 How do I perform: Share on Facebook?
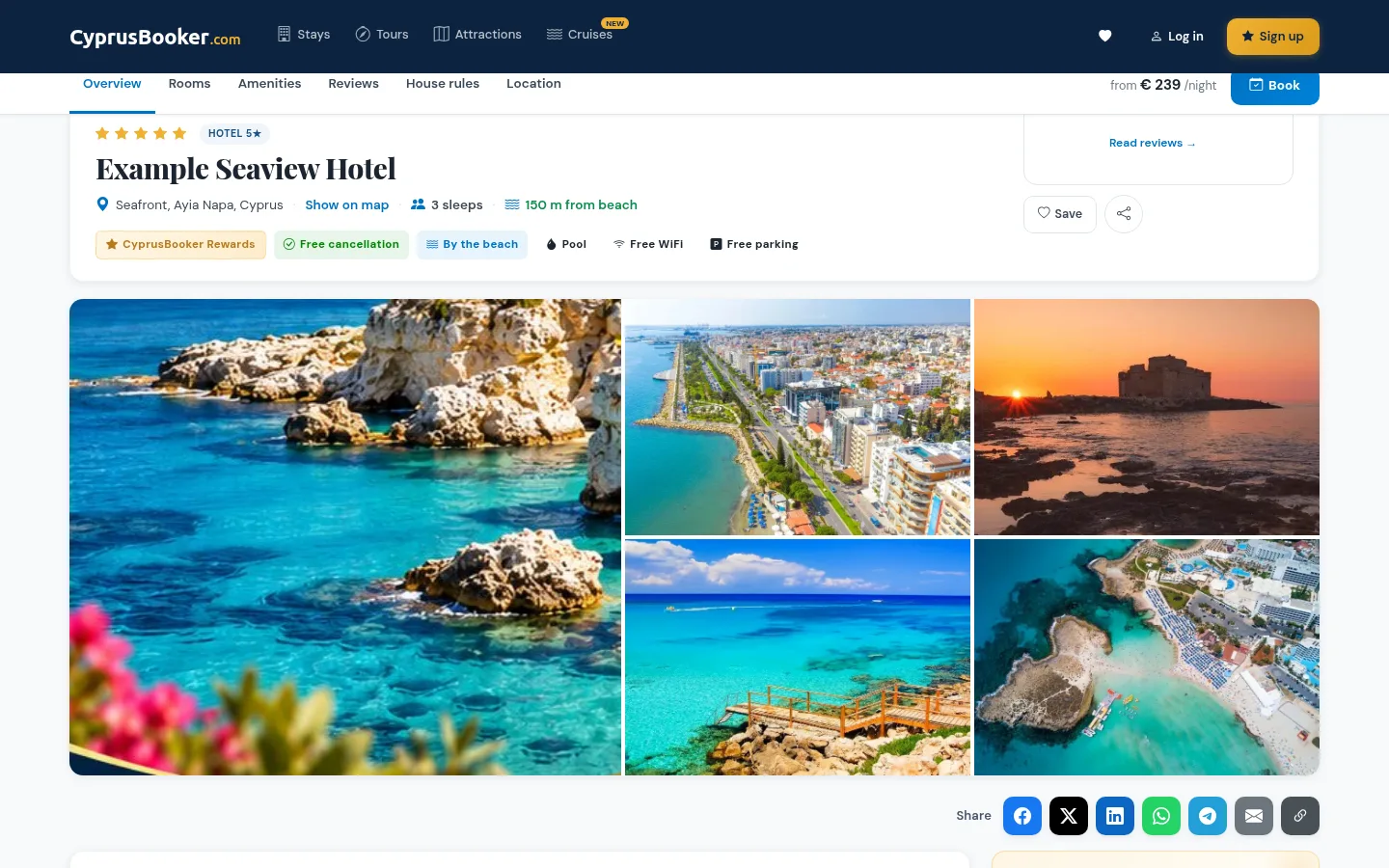[x=1022, y=816]
